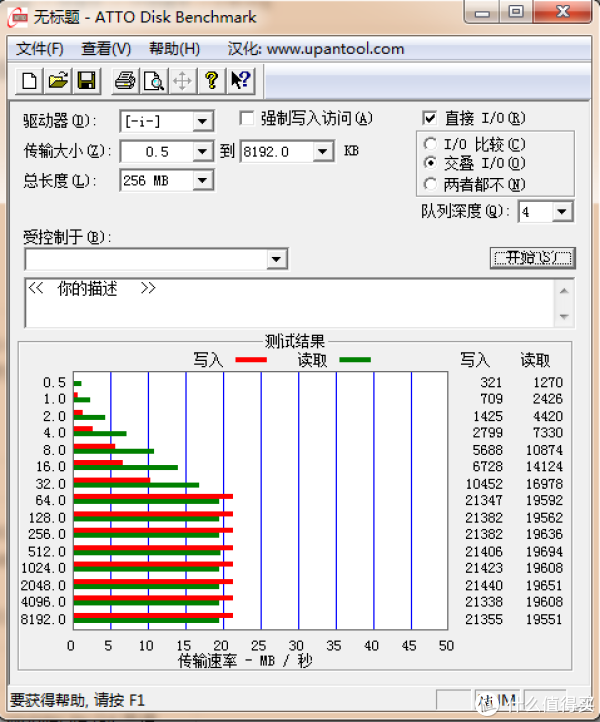The image size is (600, 722).
Task: Expand 传输大小 start size dropdown 0.5
Action: [202, 151]
